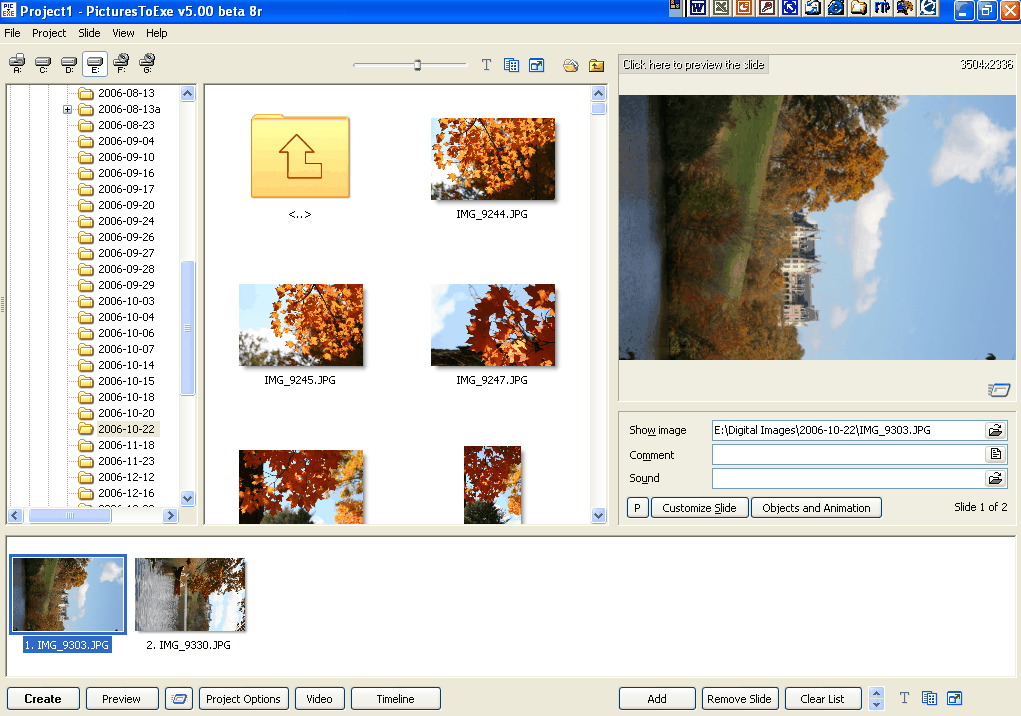Open Objects and Animation editor
The height and width of the screenshot is (716, 1021).
pos(817,508)
